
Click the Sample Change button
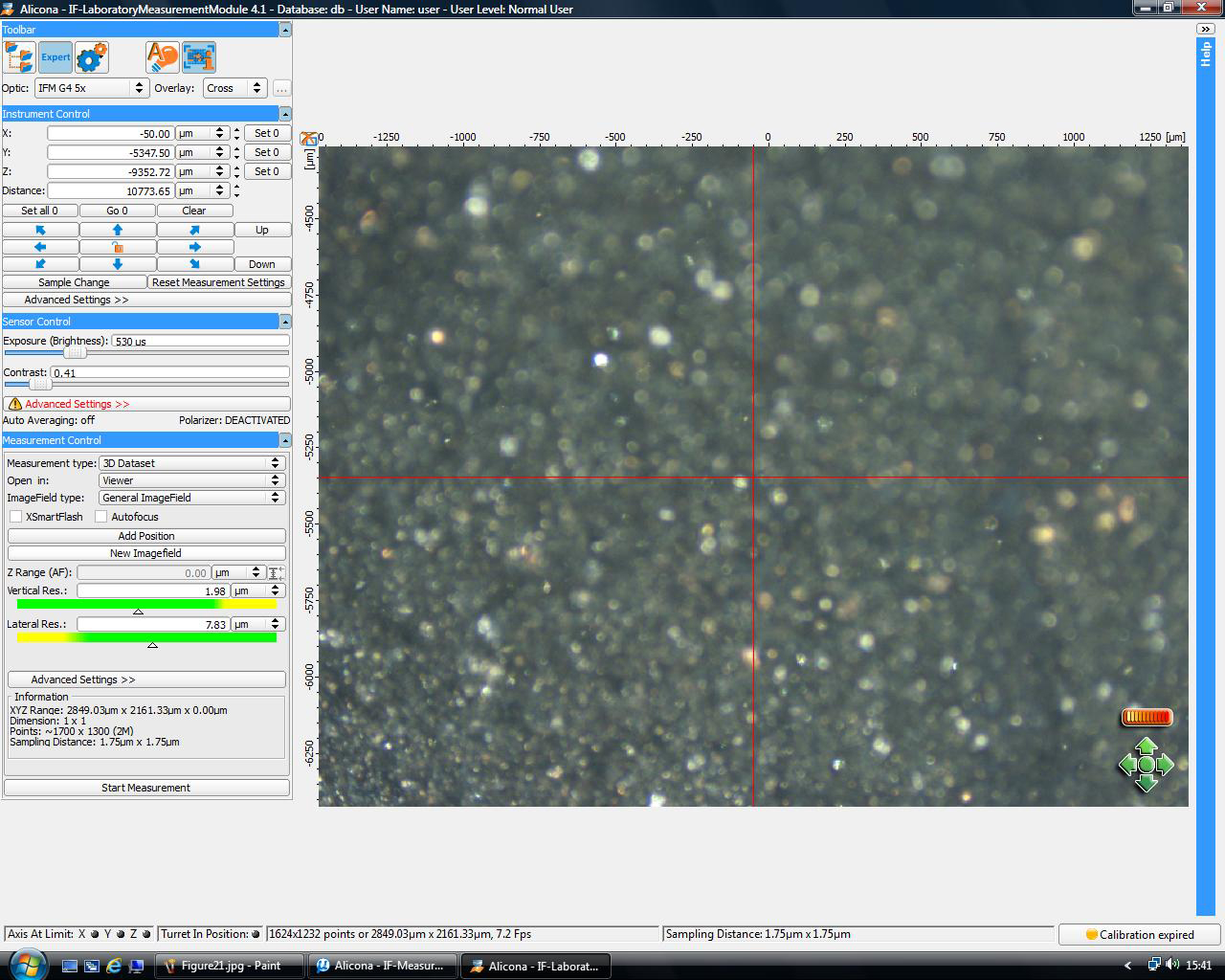pyautogui.click(x=74, y=282)
